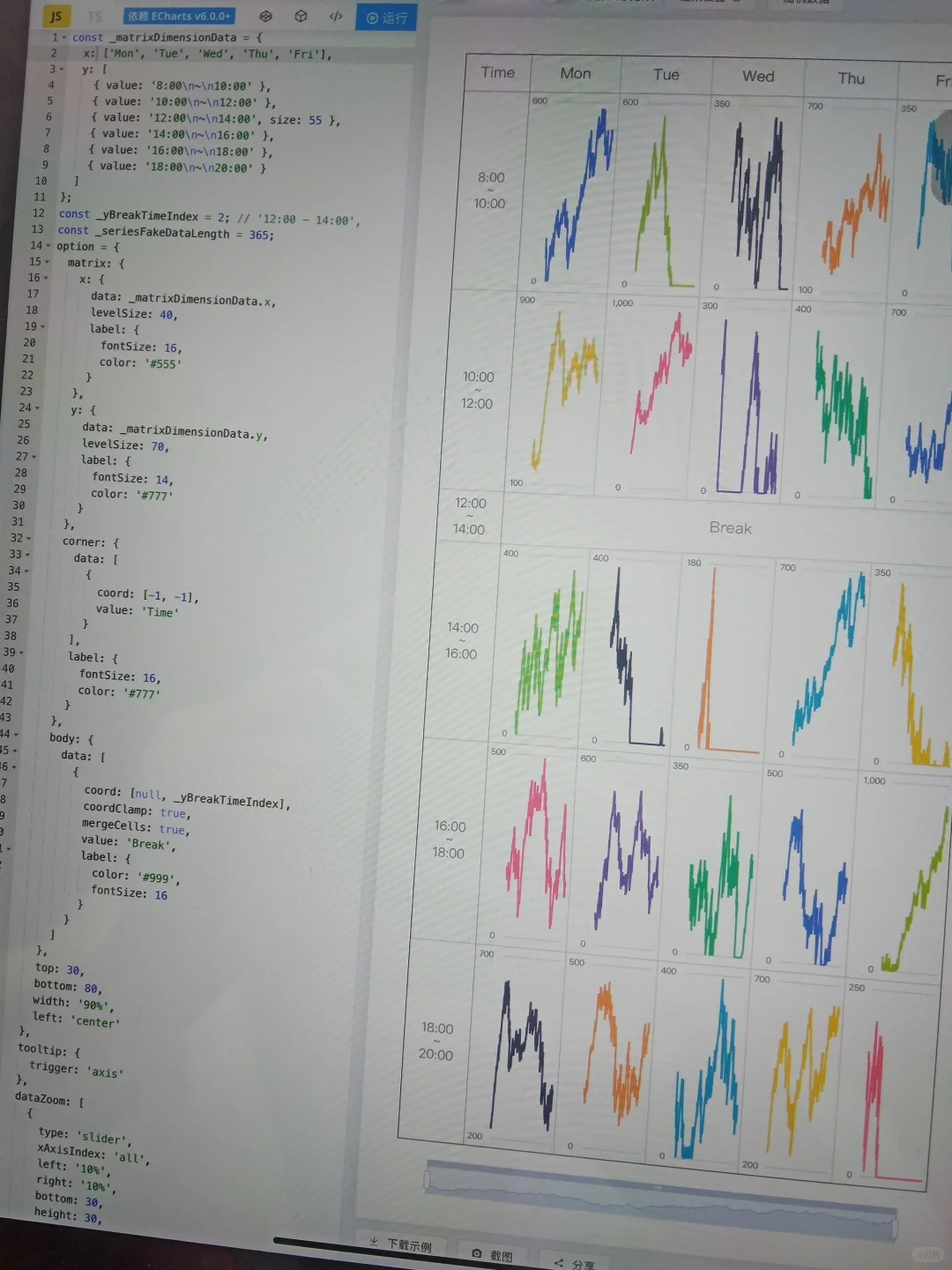The height and width of the screenshot is (1270, 952).
Task: Click the camera screenshot icon
Action: tap(477, 1252)
